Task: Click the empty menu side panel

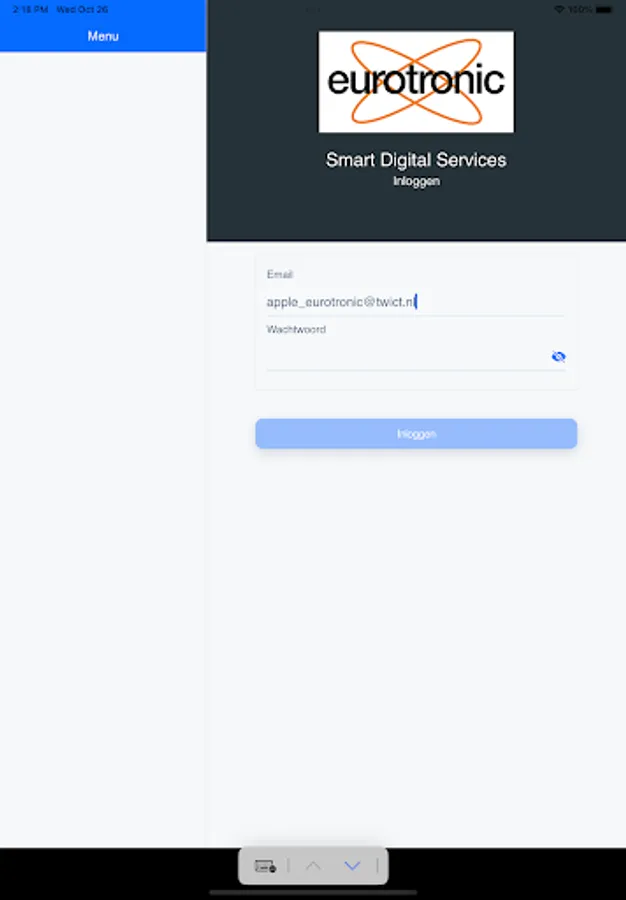Action: (103, 448)
